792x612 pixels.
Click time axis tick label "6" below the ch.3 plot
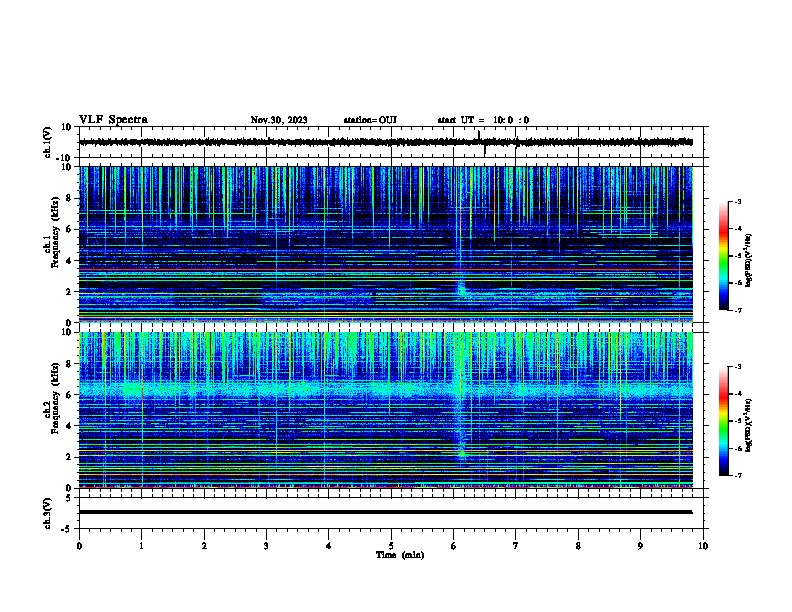(453, 546)
